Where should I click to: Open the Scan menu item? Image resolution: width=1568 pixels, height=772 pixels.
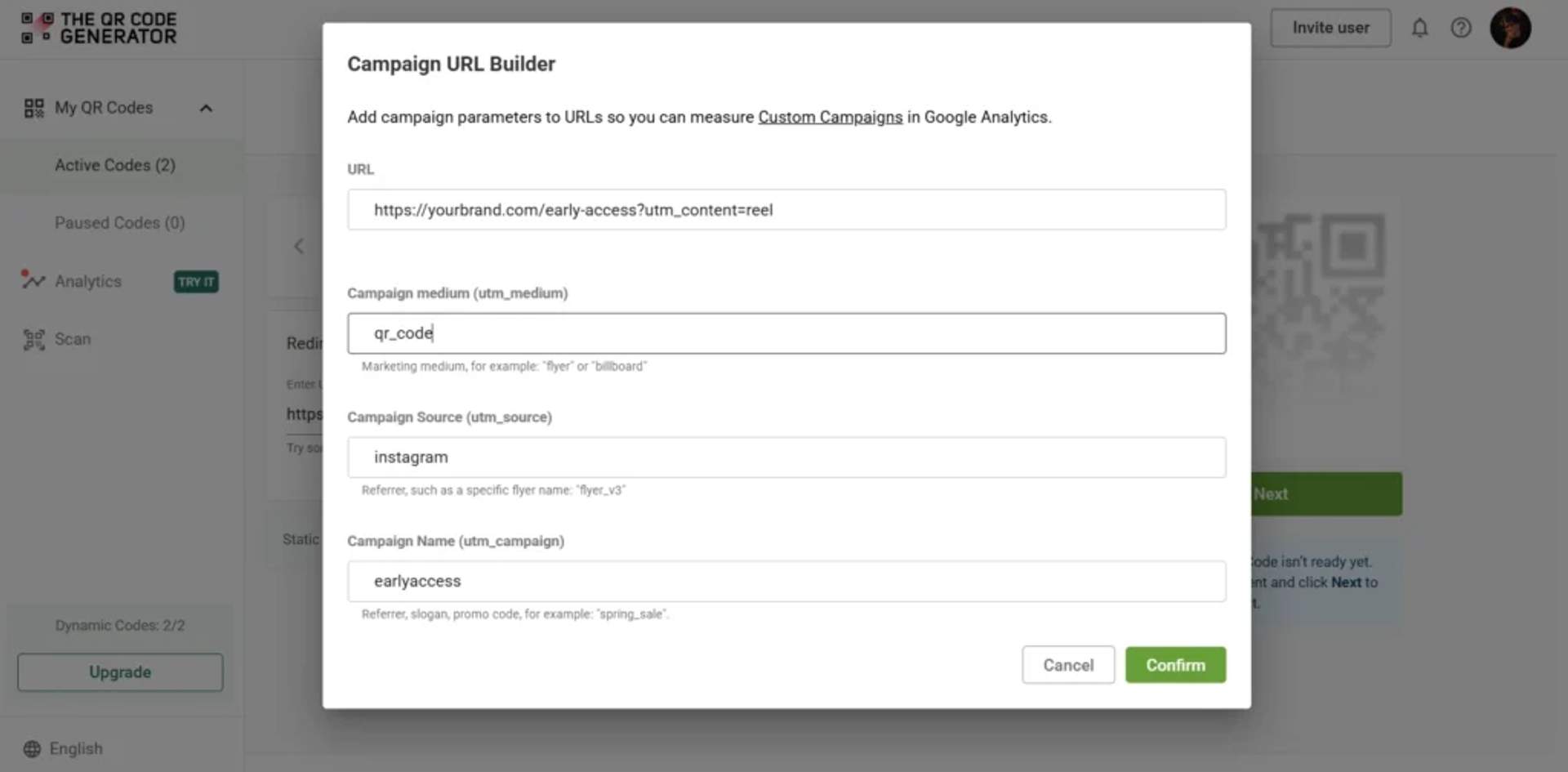[73, 339]
